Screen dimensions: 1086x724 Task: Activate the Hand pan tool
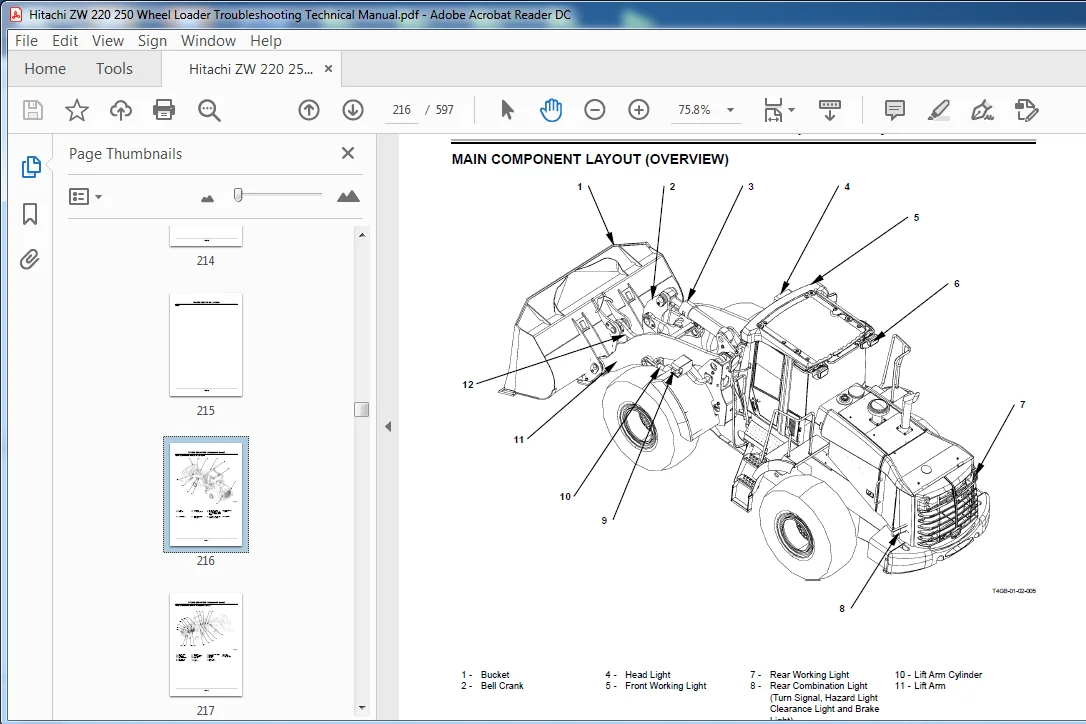tap(551, 110)
